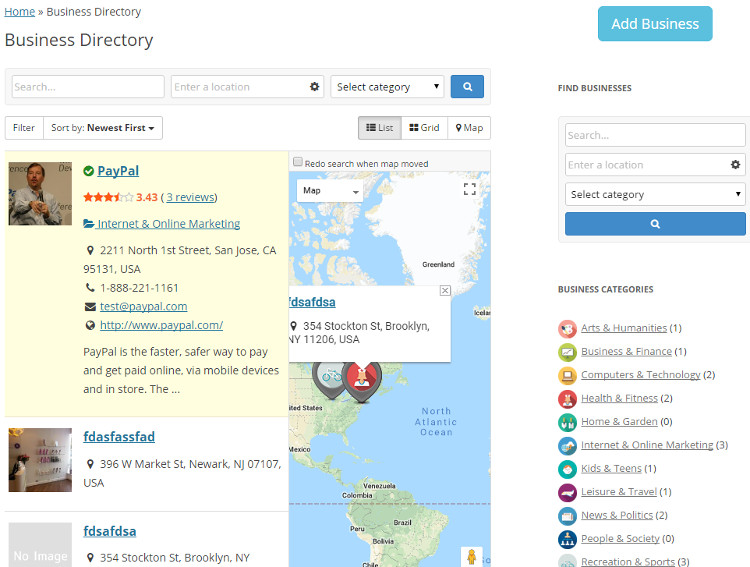Click the sidebar blue search button

(x=655, y=223)
